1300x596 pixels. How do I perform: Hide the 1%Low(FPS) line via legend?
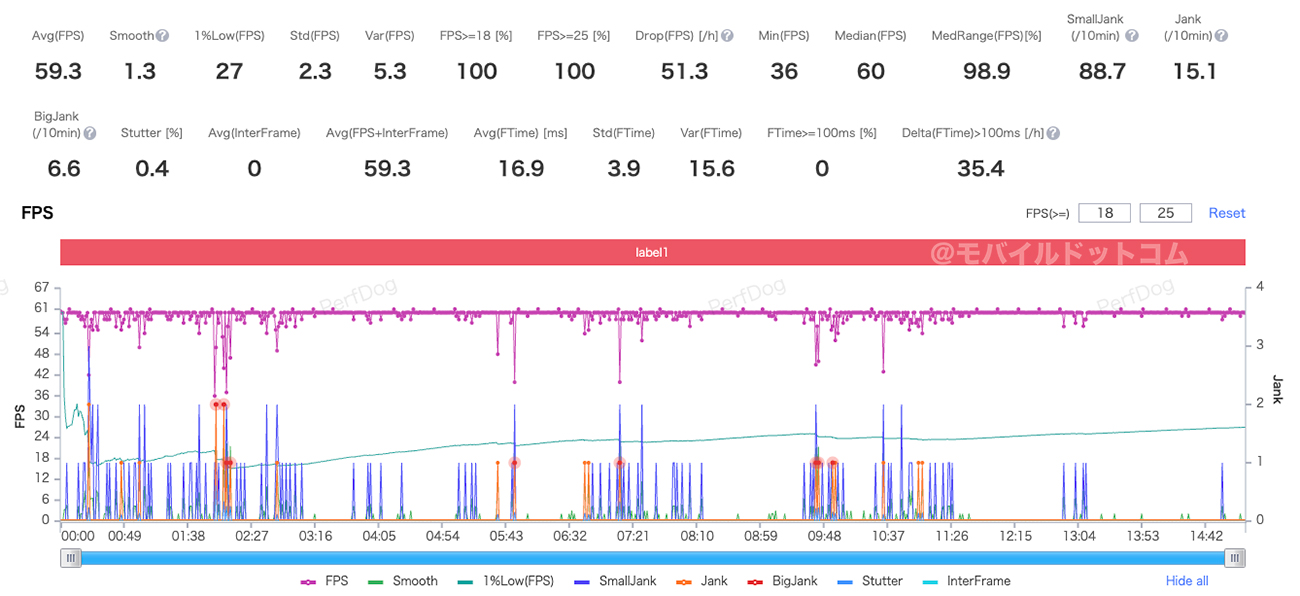pos(504,581)
